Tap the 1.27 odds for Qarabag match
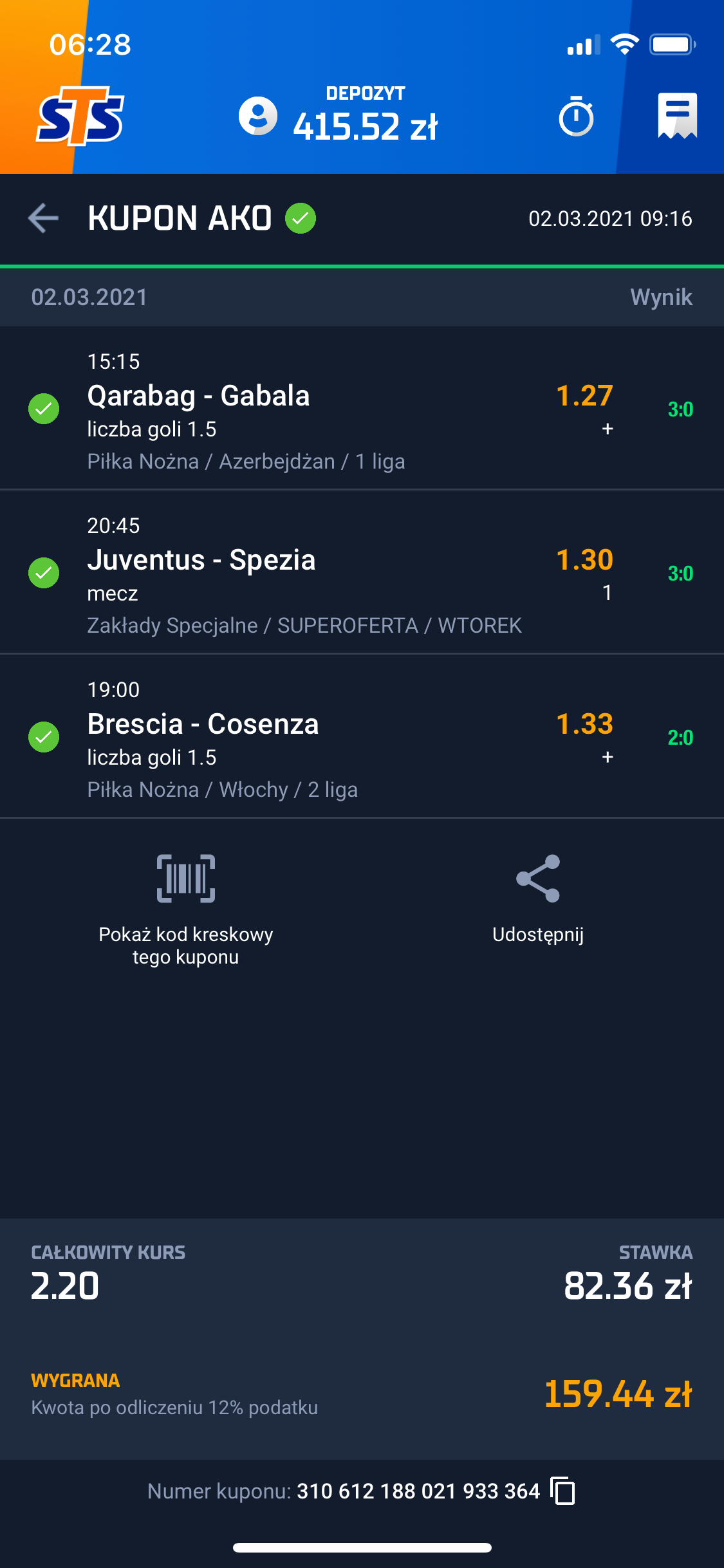This screenshot has width=724, height=1568. tap(584, 396)
